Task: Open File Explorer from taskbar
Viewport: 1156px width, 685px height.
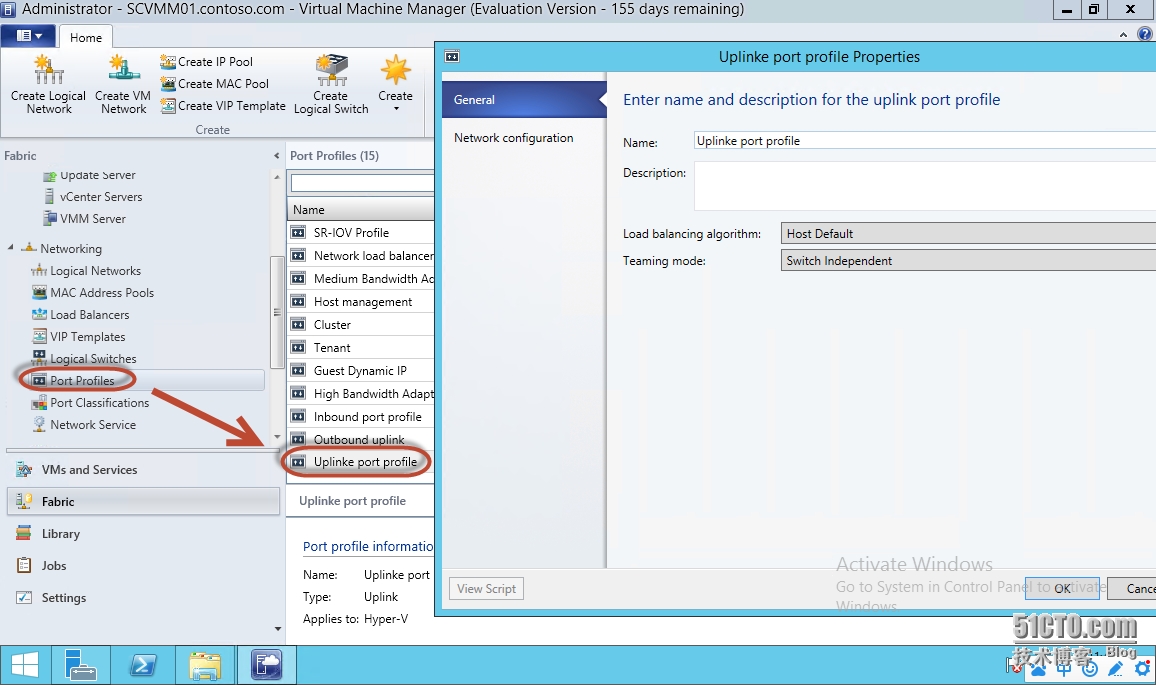Action: click(205, 665)
